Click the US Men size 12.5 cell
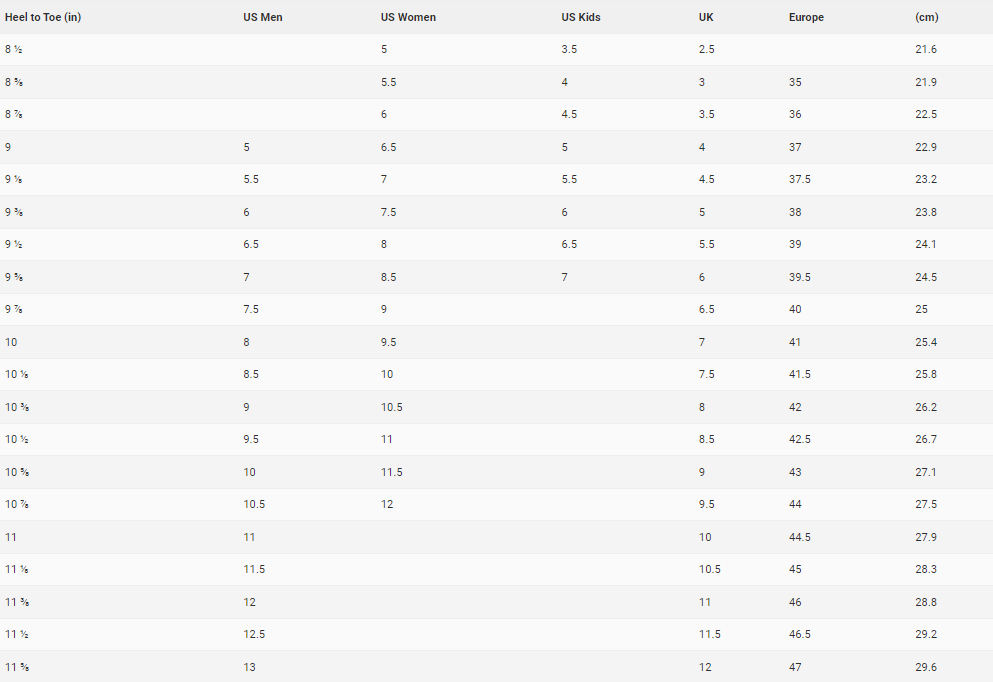This screenshot has width=993, height=682. click(254, 634)
